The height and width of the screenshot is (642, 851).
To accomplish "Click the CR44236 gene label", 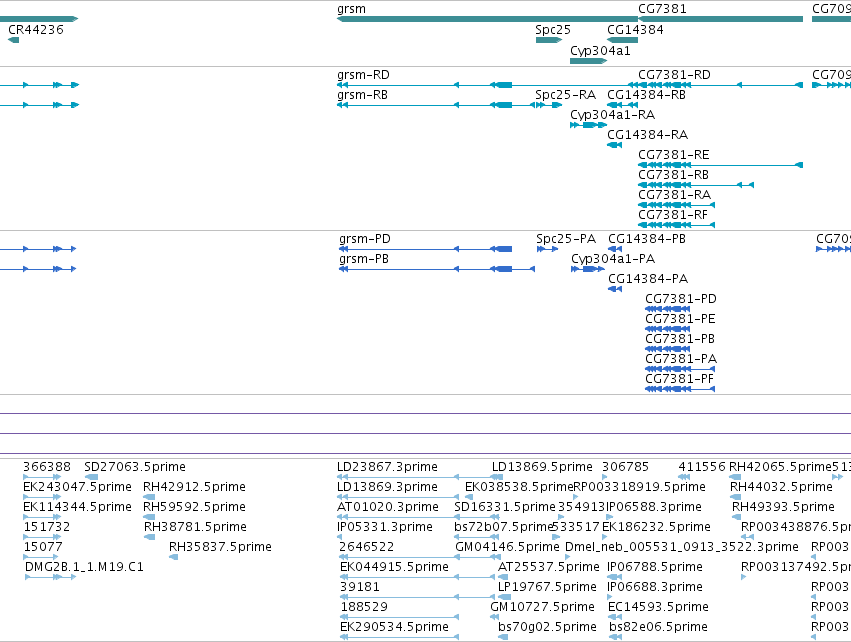I will pos(36,30).
